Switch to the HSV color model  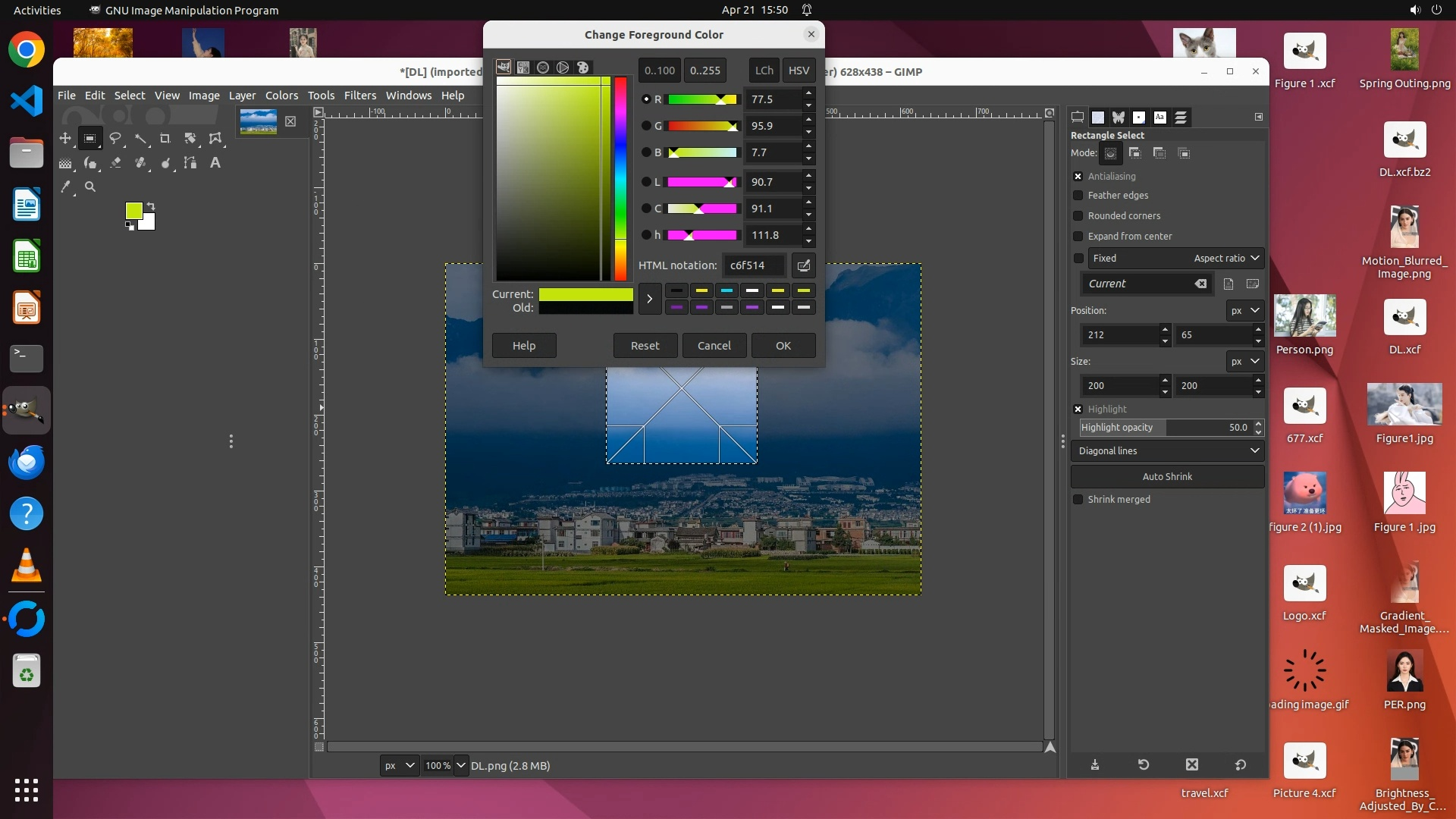coord(799,71)
